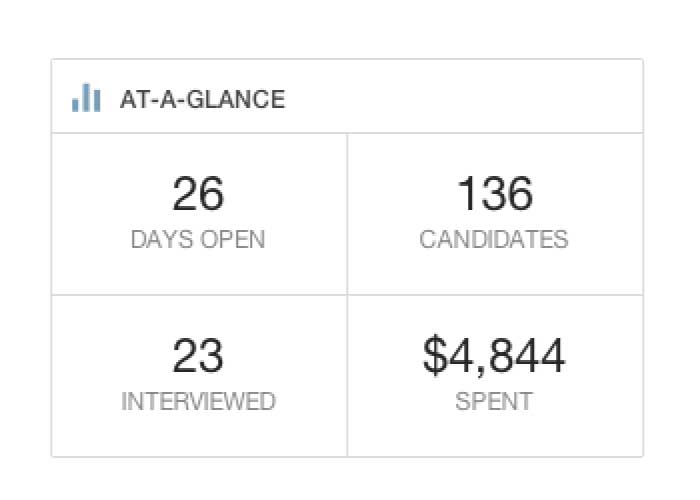Select the At-A-Glance header bar
The image size is (700, 500).
(347, 96)
